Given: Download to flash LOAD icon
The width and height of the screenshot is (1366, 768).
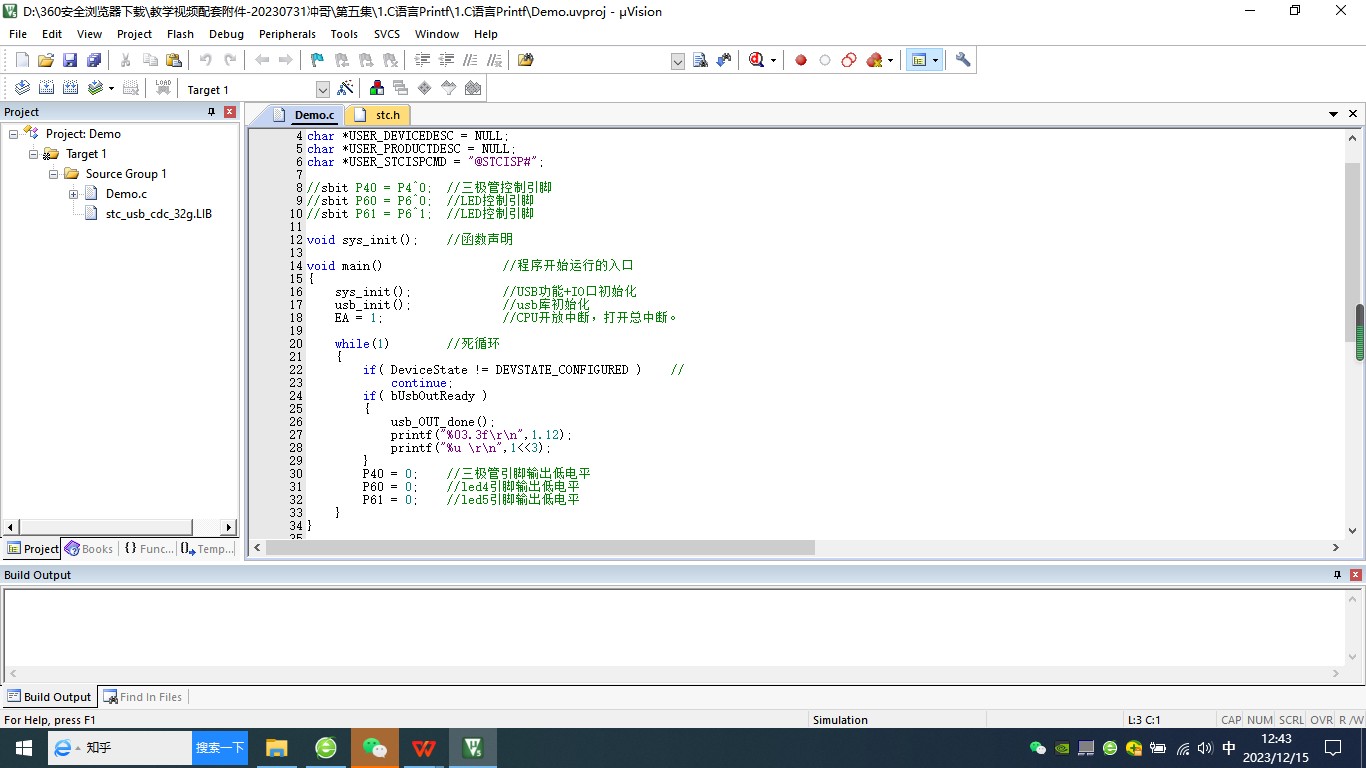Looking at the screenshot, I should pyautogui.click(x=163, y=88).
